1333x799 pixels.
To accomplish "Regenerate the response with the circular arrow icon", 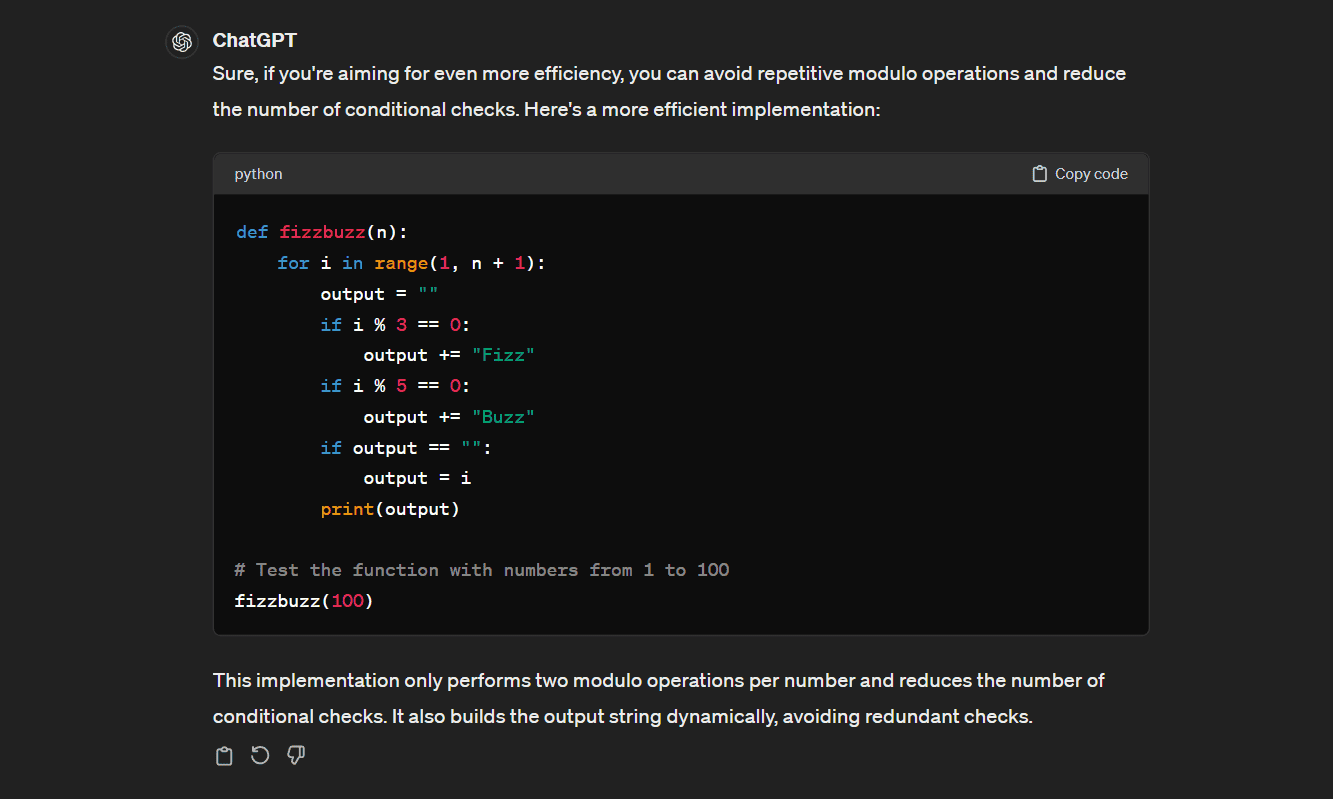I will pos(260,756).
